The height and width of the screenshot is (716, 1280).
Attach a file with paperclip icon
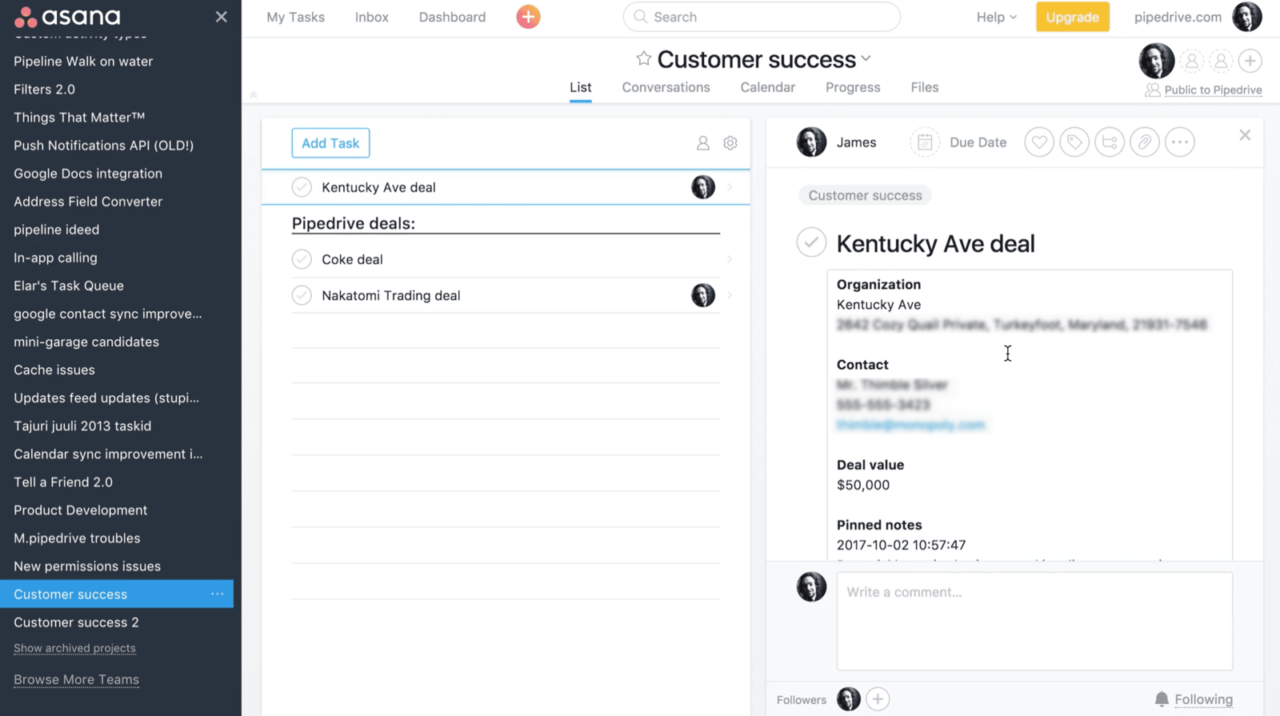point(1144,142)
